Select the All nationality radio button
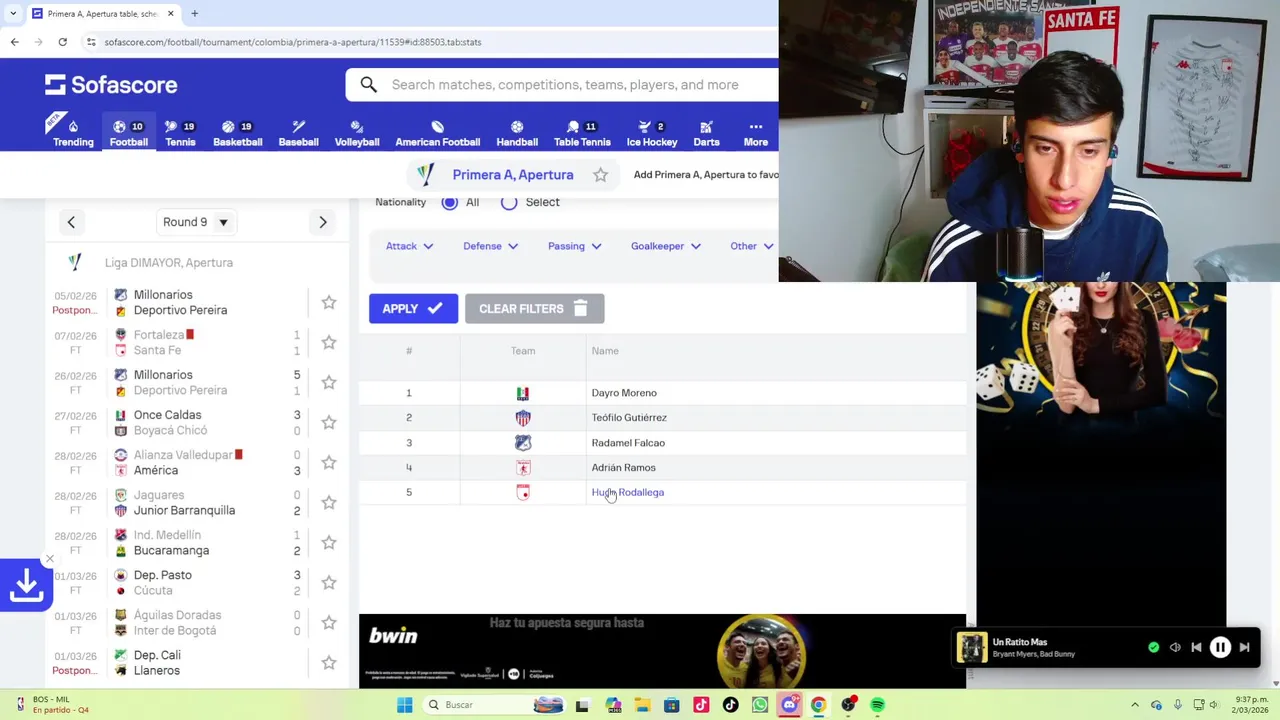 click(x=450, y=202)
